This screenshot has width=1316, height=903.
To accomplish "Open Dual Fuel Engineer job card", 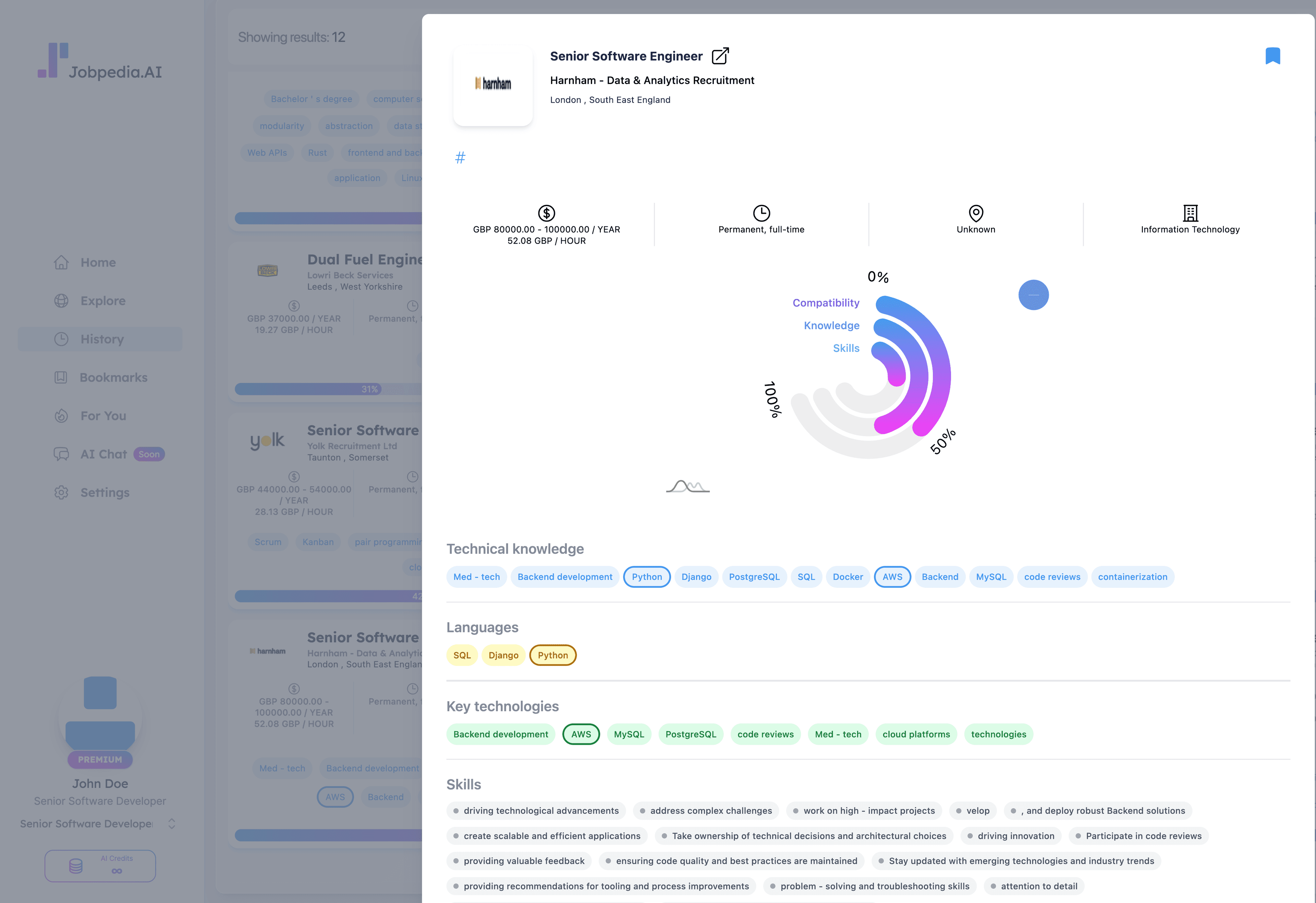I will pos(326,322).
